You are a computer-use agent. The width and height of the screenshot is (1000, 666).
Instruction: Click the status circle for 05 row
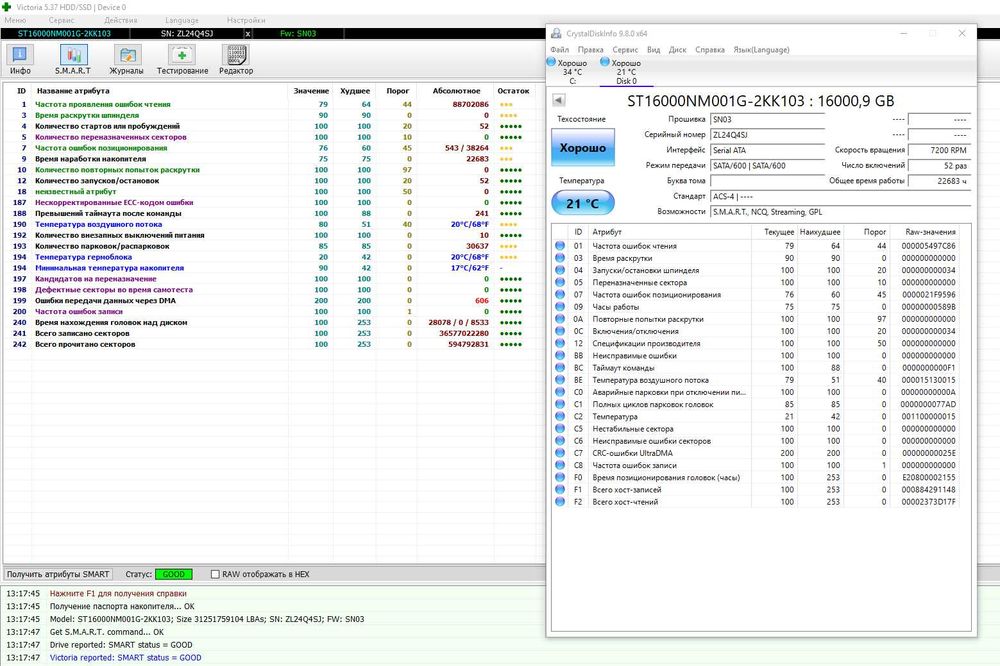(560, 282)
